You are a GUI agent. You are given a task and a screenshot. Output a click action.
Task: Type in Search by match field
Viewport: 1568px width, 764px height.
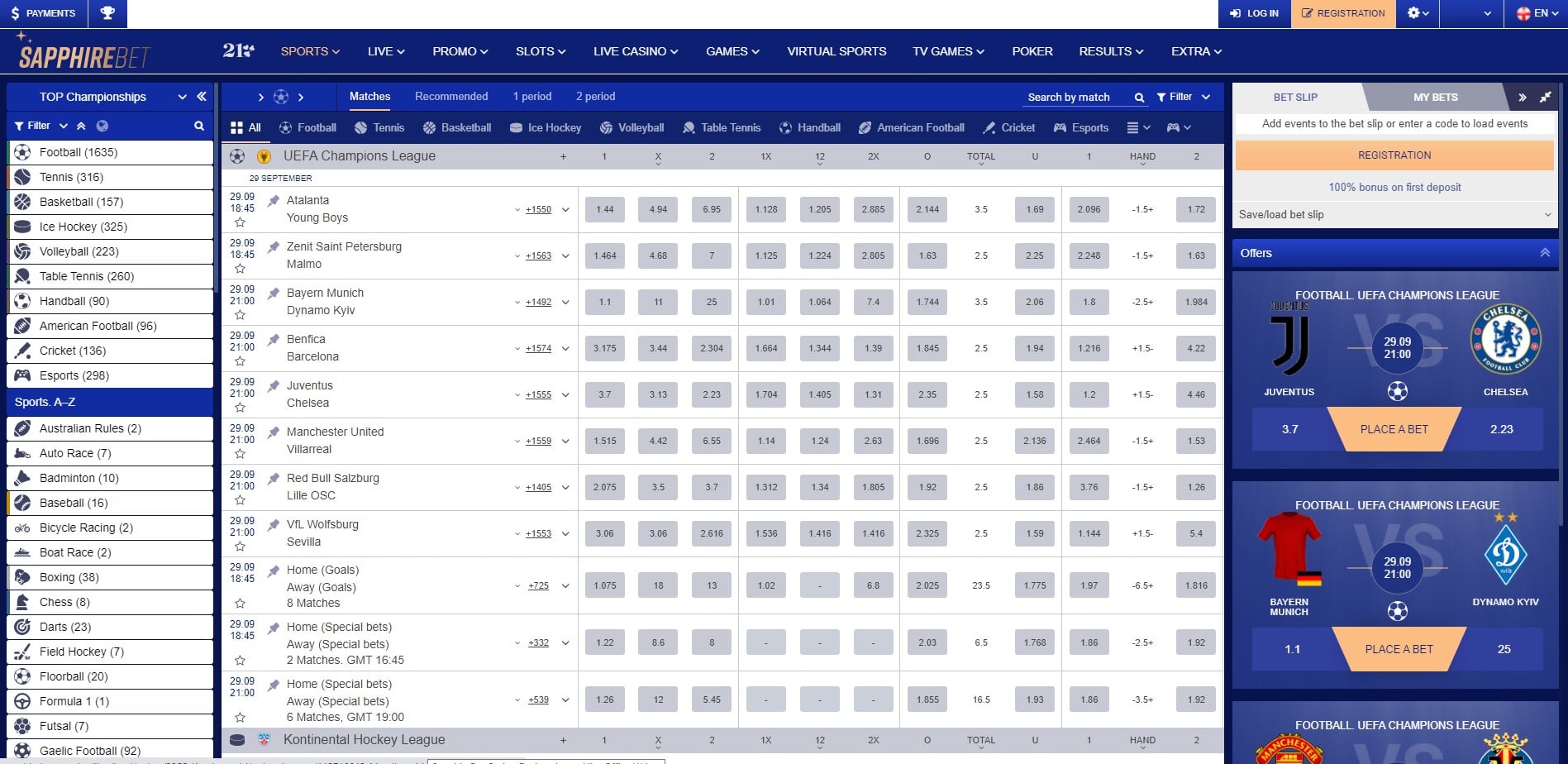1077,98
